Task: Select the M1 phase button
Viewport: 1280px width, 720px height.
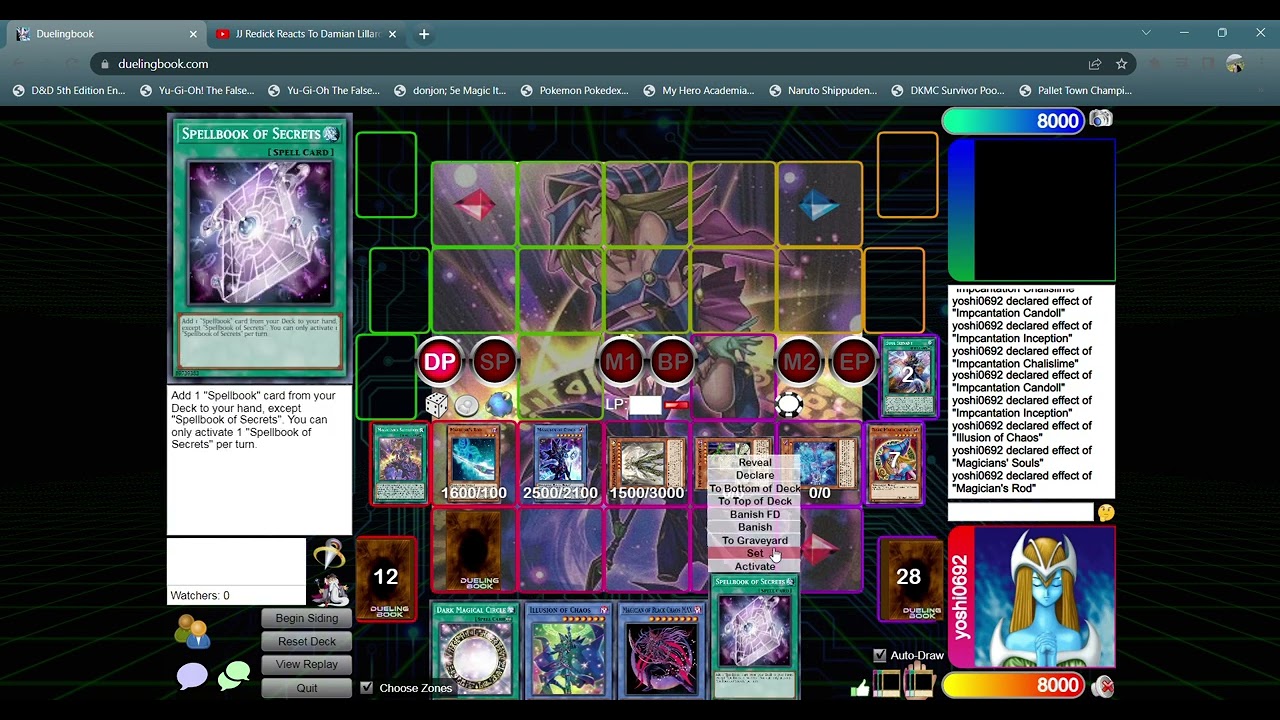Action: tap(620, 362)
